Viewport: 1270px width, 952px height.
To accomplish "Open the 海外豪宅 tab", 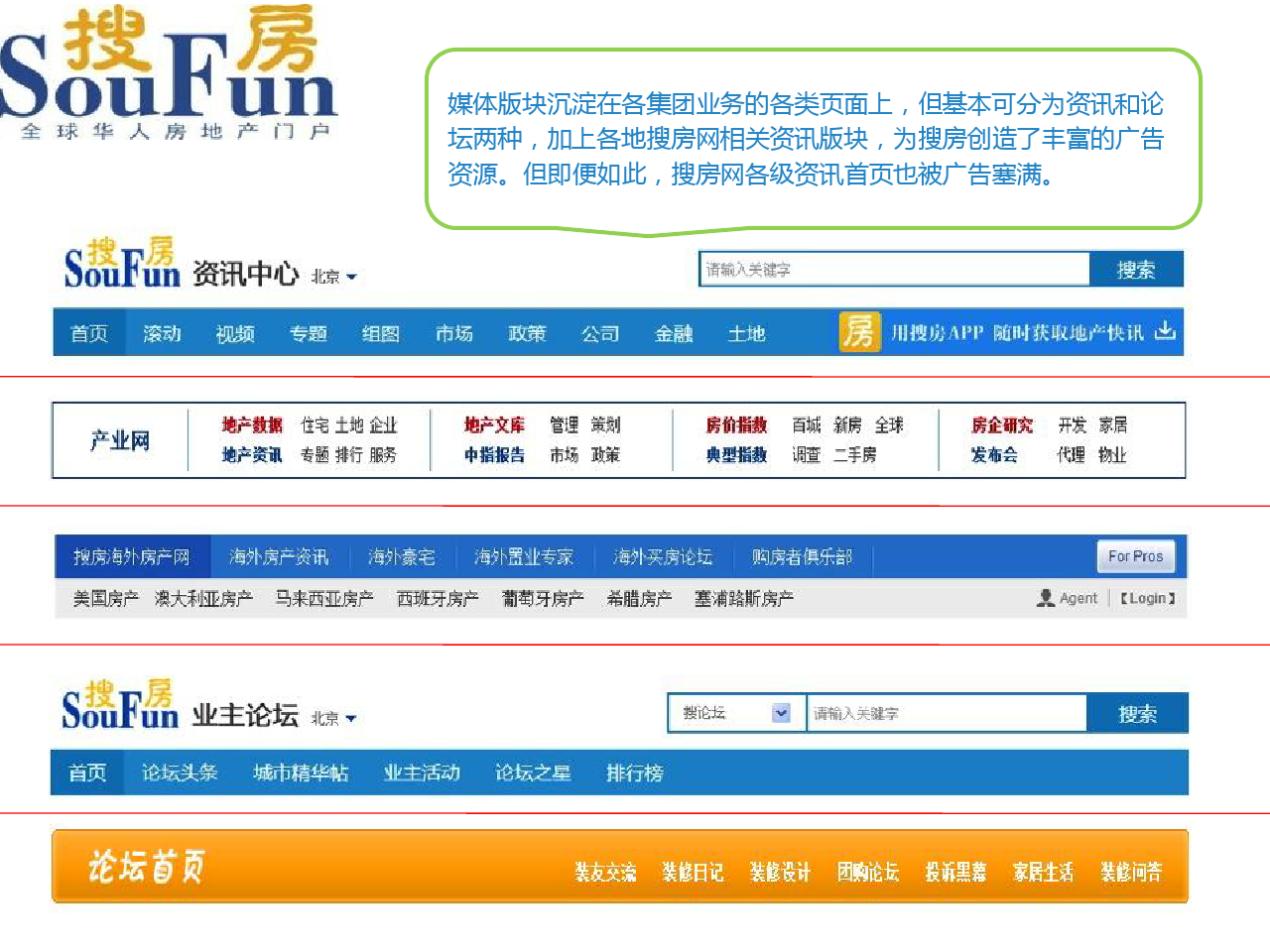I will tap(402, 557).
